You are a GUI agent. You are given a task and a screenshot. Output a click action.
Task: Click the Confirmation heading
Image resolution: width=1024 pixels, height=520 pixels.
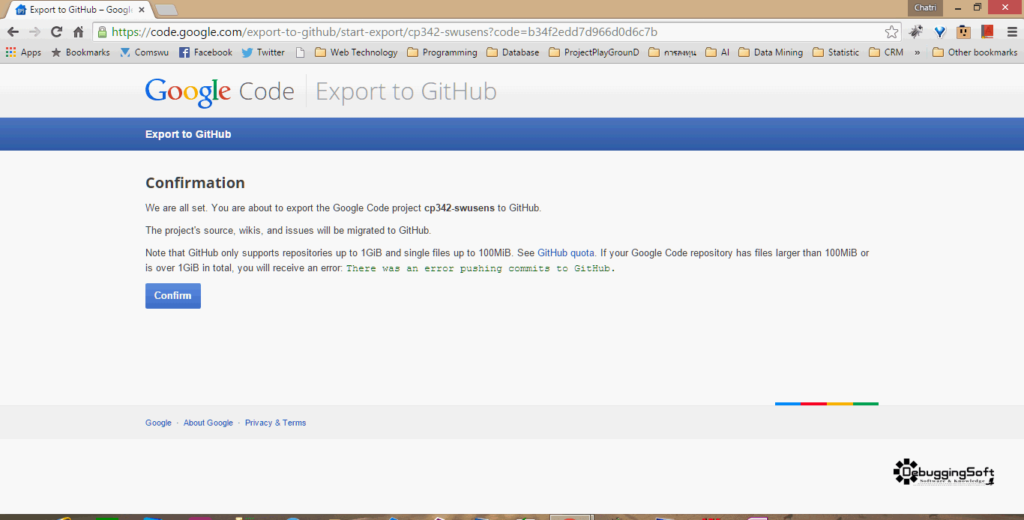(195, 182)
